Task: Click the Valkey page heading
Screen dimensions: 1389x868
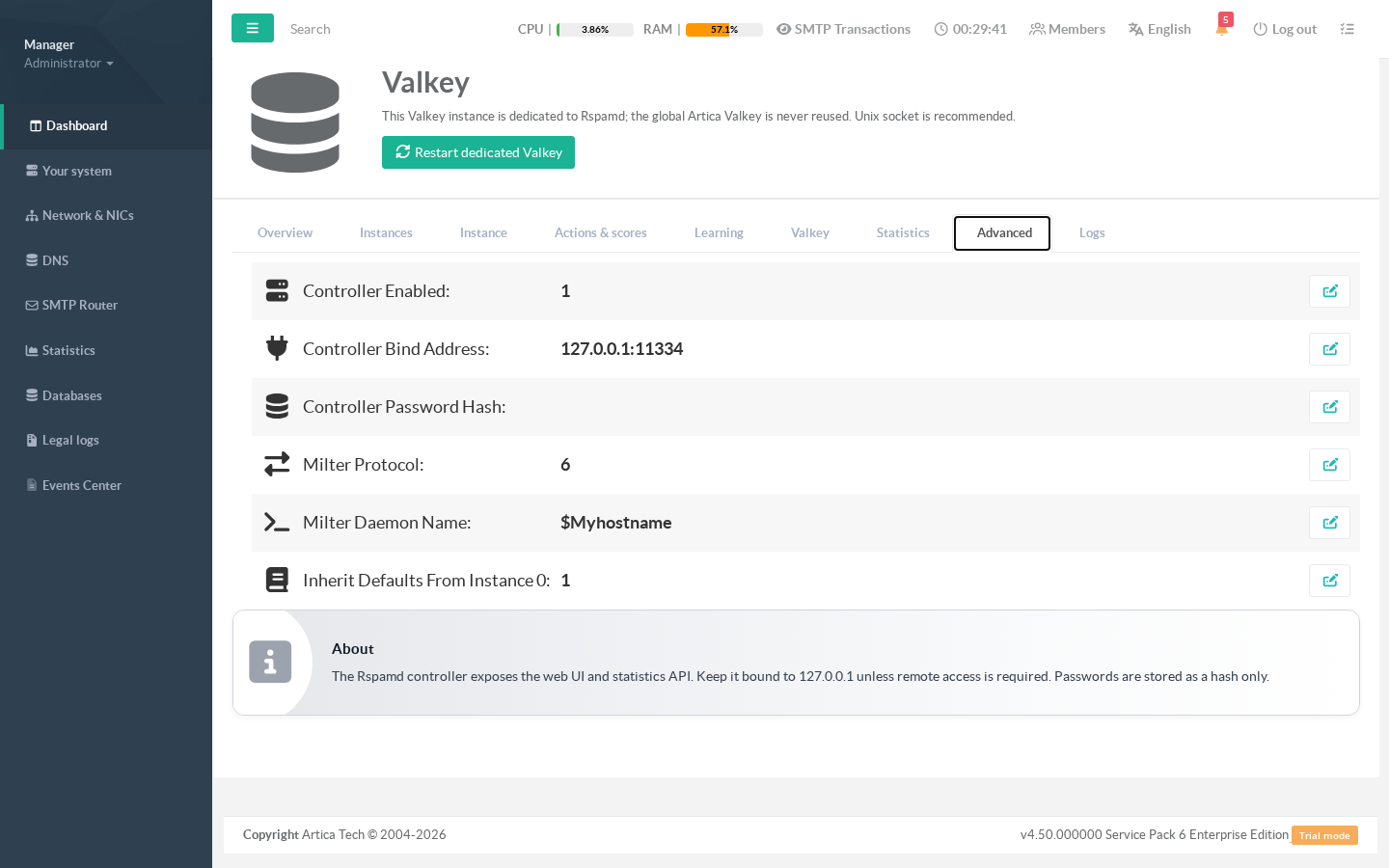Action: tap(425, 83)
